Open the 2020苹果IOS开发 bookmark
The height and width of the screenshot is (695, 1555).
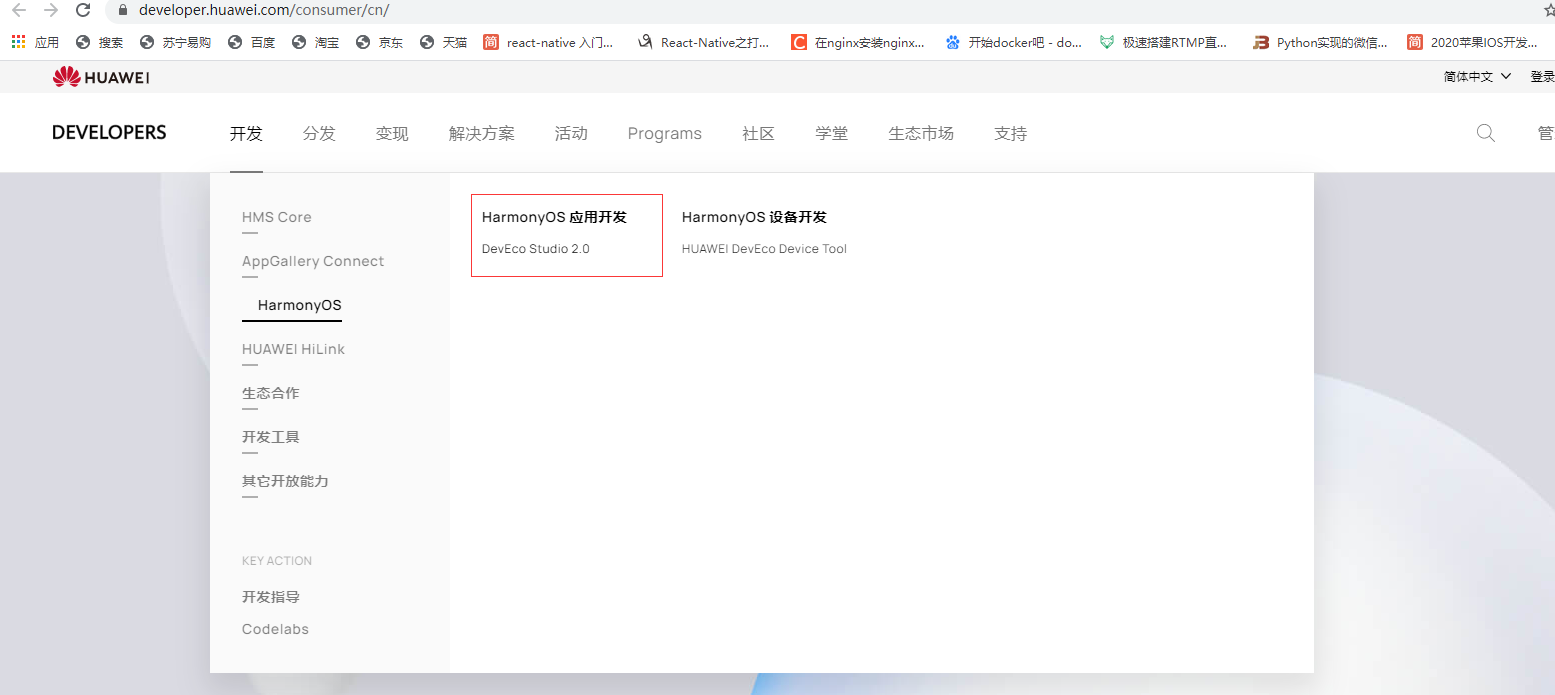coord(1473,42)
